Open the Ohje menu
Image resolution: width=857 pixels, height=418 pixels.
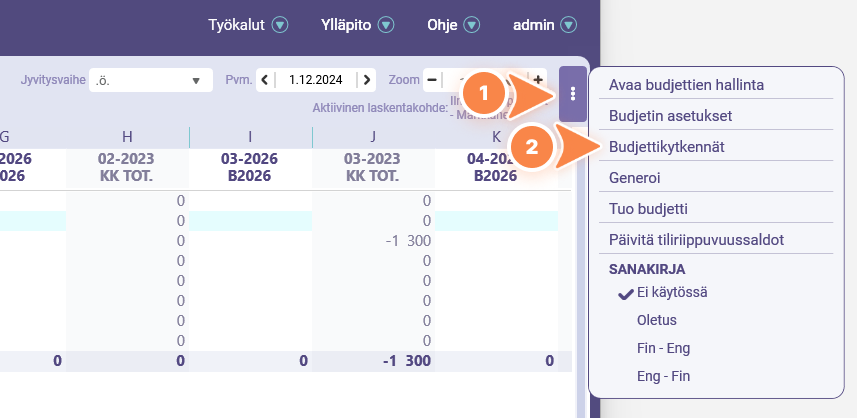coord(454,25)
